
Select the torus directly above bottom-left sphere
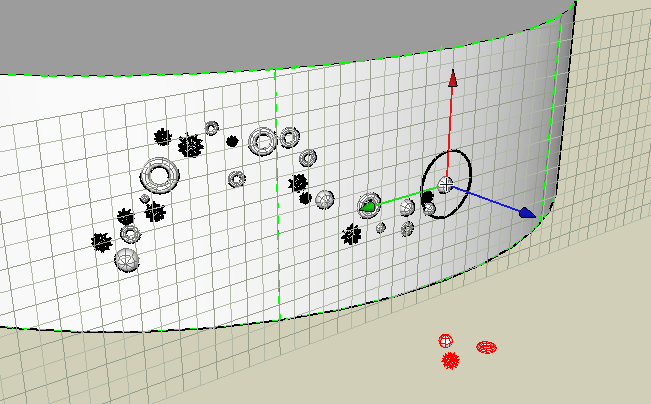click(x=130, y=234)
